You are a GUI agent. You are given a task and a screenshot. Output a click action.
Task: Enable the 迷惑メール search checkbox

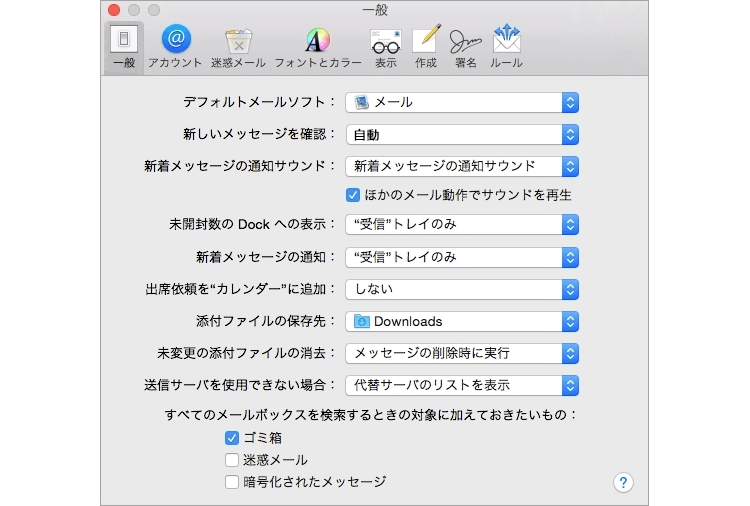coord(232,460)
